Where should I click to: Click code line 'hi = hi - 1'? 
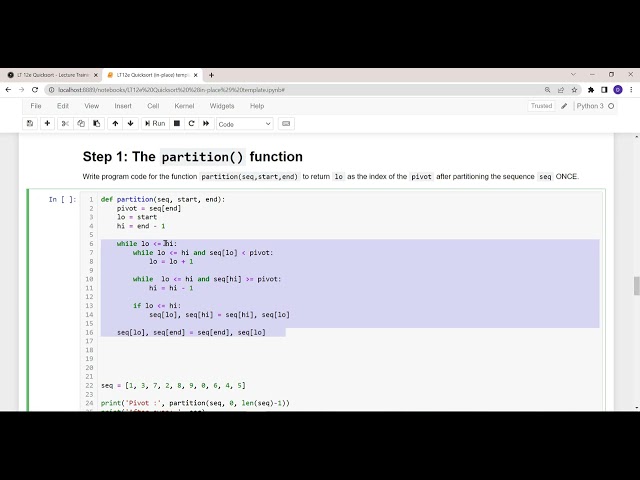coord(171,288)
